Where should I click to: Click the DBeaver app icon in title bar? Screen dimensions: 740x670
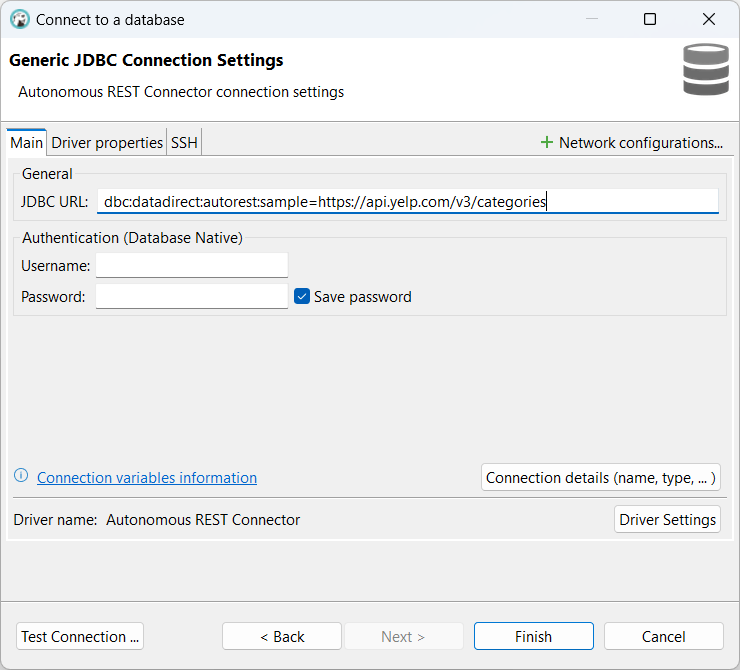pyautogui.click(x=19, y=19)
